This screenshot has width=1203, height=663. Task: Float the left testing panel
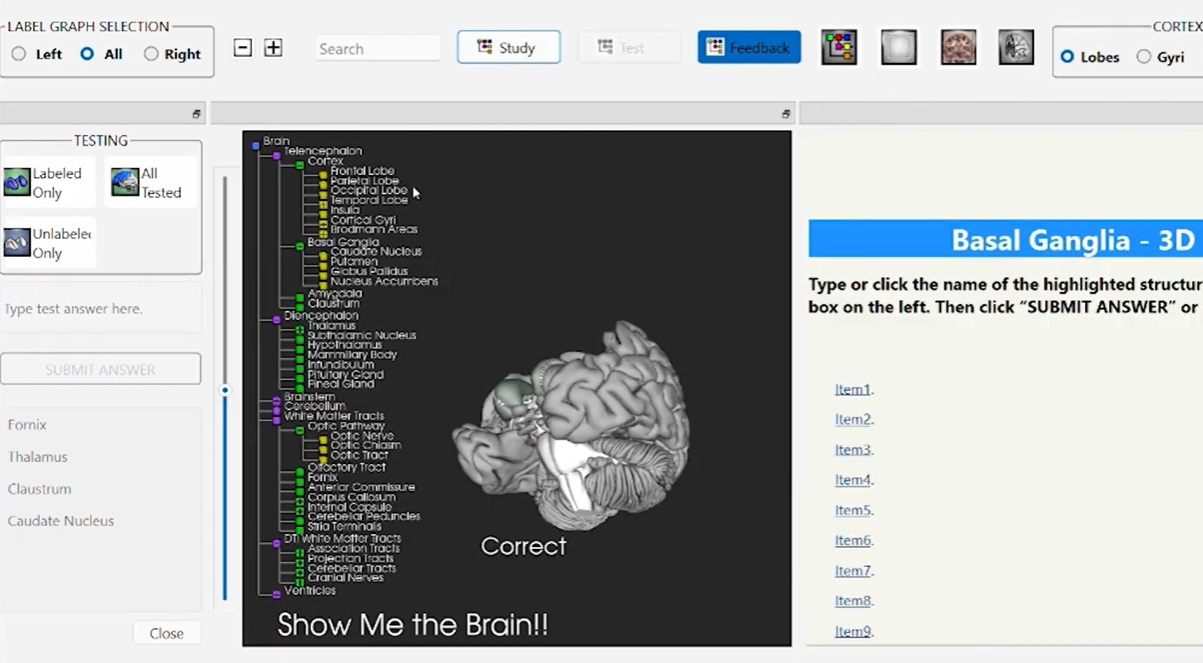pyautogui.click(x=196, y=114)
